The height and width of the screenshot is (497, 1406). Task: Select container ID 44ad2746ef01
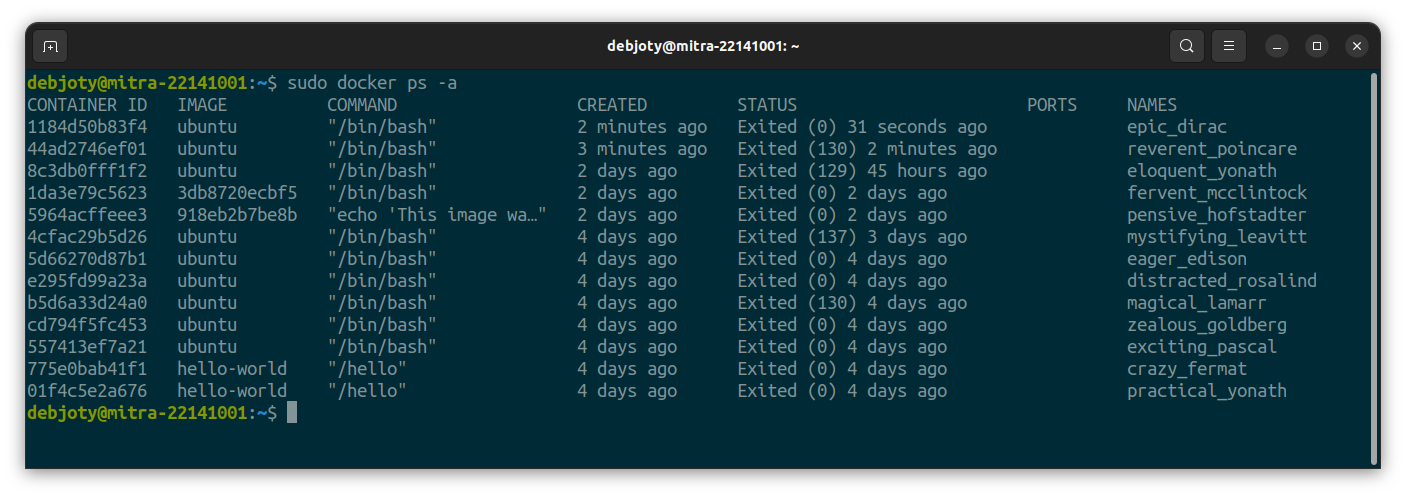point(87,149)
